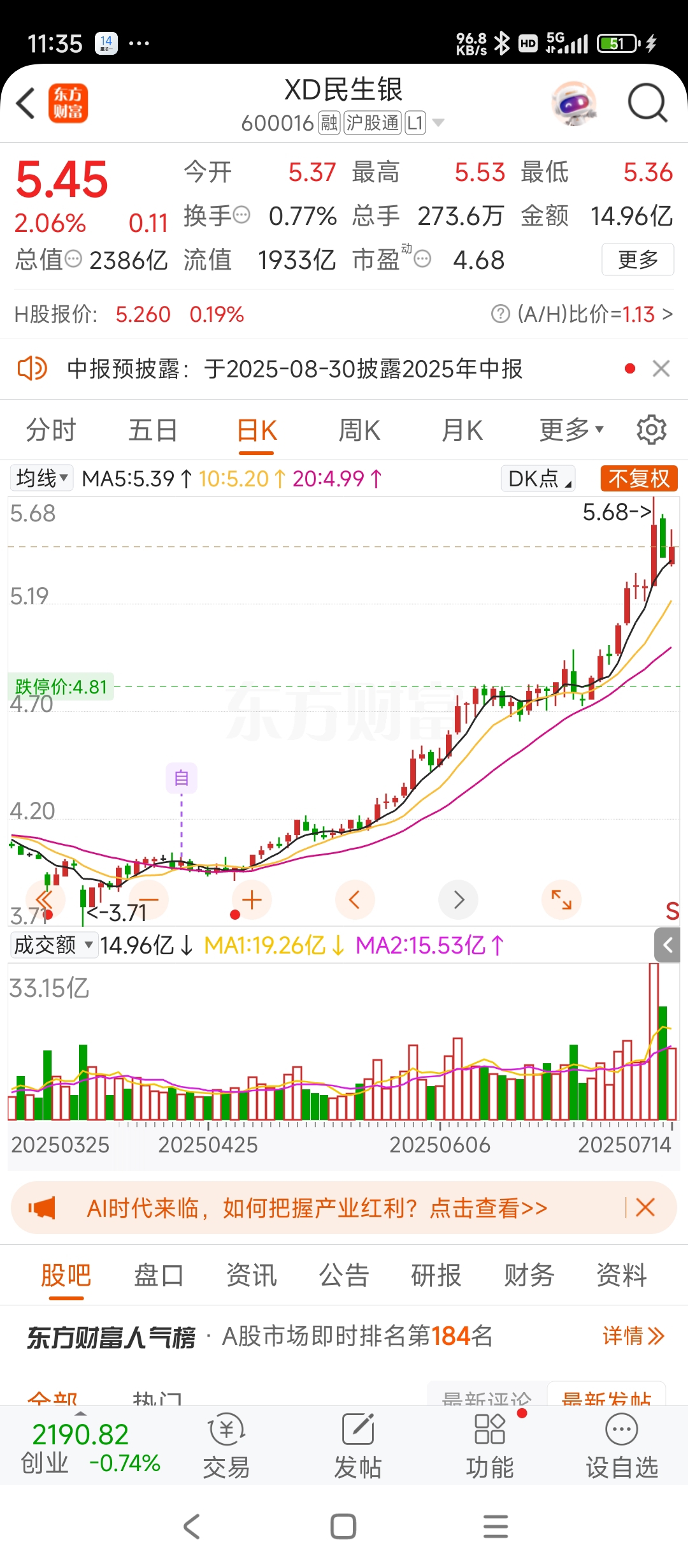
Task: Tap Android home navigation button
Action: (343, 1527)
